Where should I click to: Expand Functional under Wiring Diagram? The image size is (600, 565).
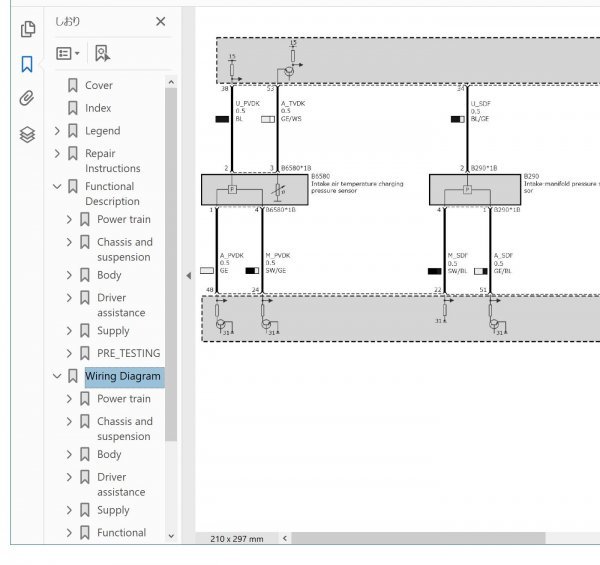click(69, 532)
